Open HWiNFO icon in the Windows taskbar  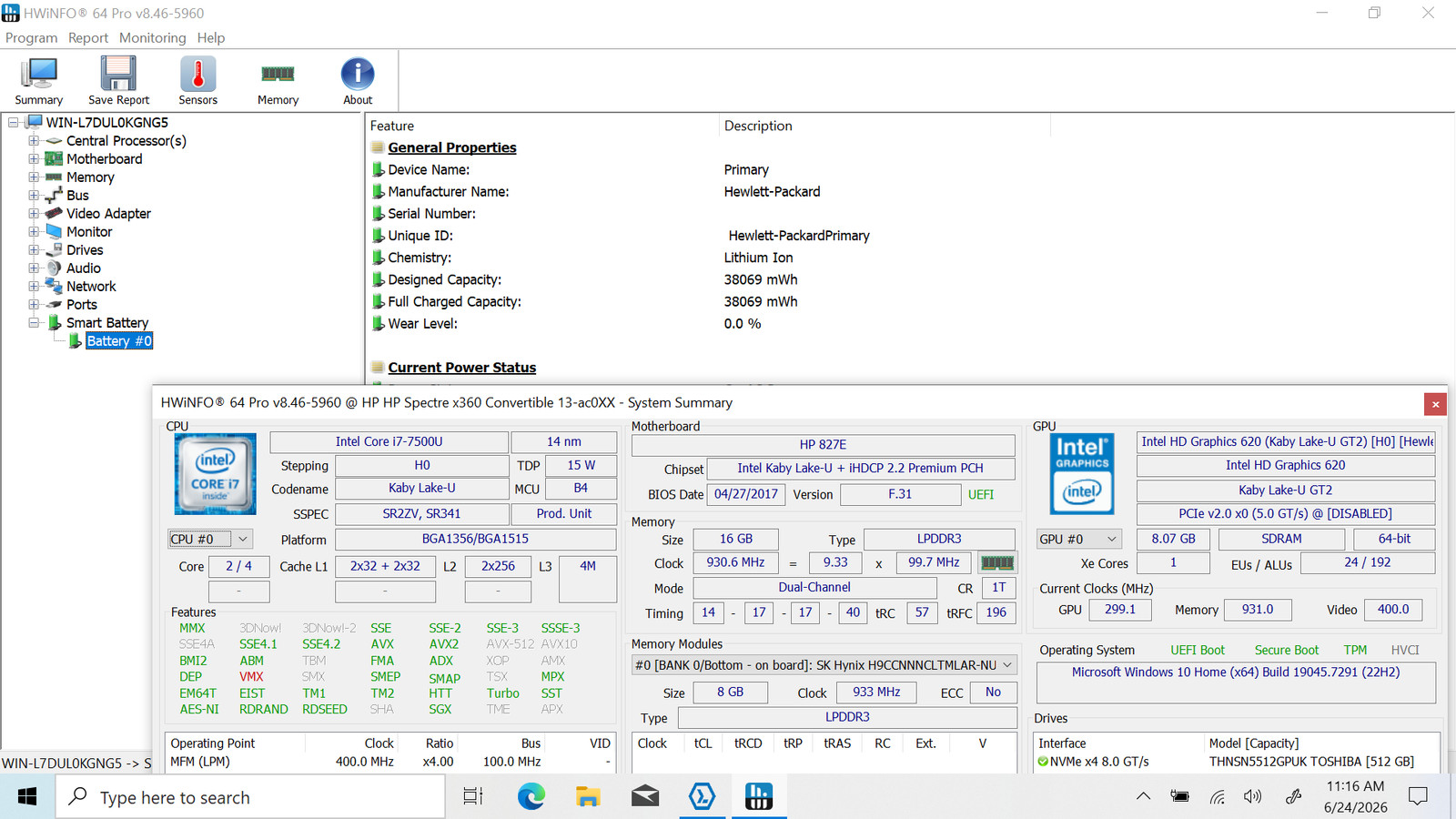(758, 797)
